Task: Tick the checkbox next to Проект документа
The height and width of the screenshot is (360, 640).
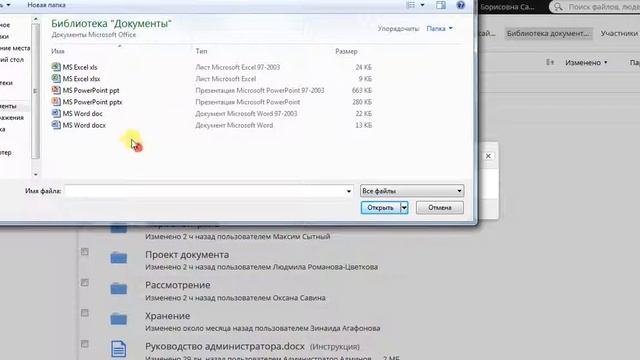Action: (84, 252)
